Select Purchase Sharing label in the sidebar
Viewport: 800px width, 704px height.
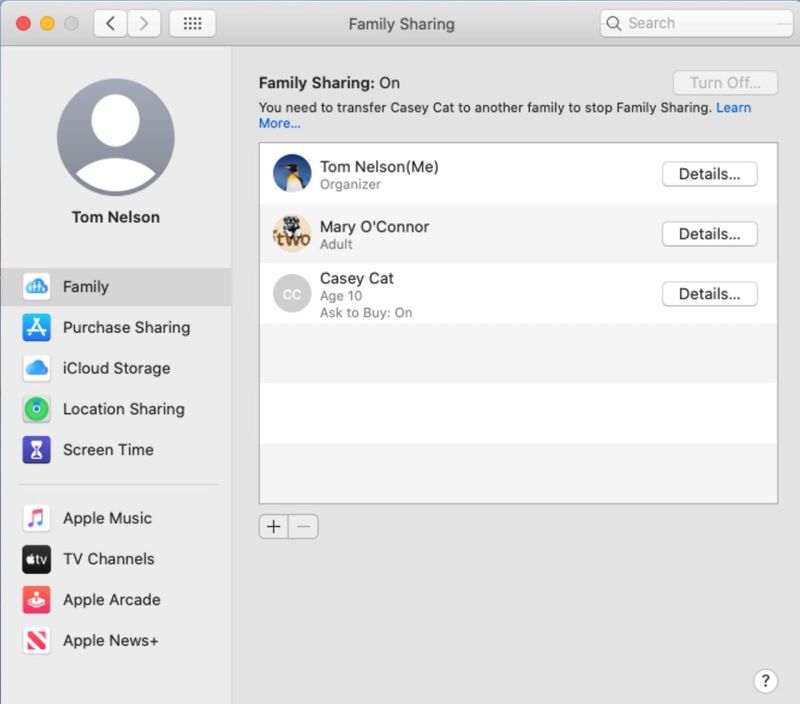(127, 328)
